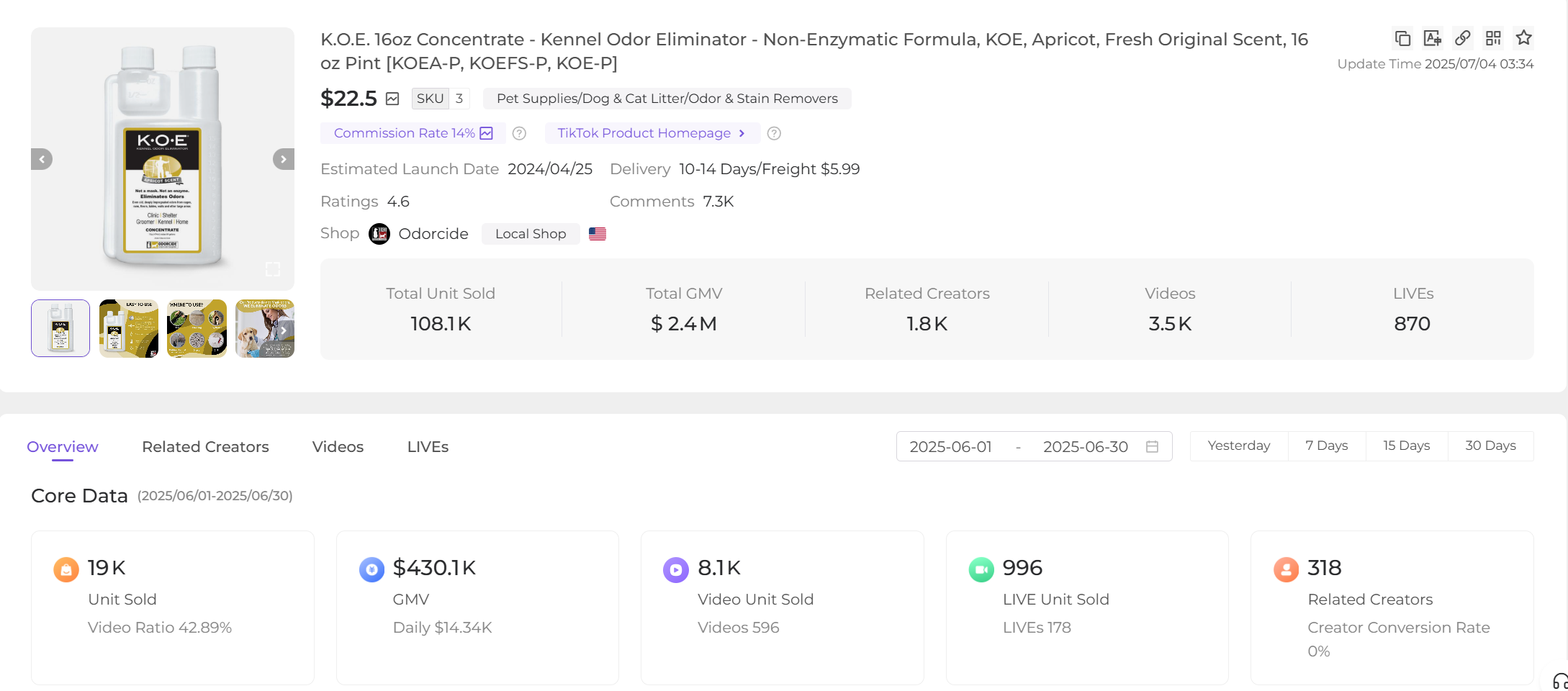Favorite this product with the star icon

coord(1523,37)
